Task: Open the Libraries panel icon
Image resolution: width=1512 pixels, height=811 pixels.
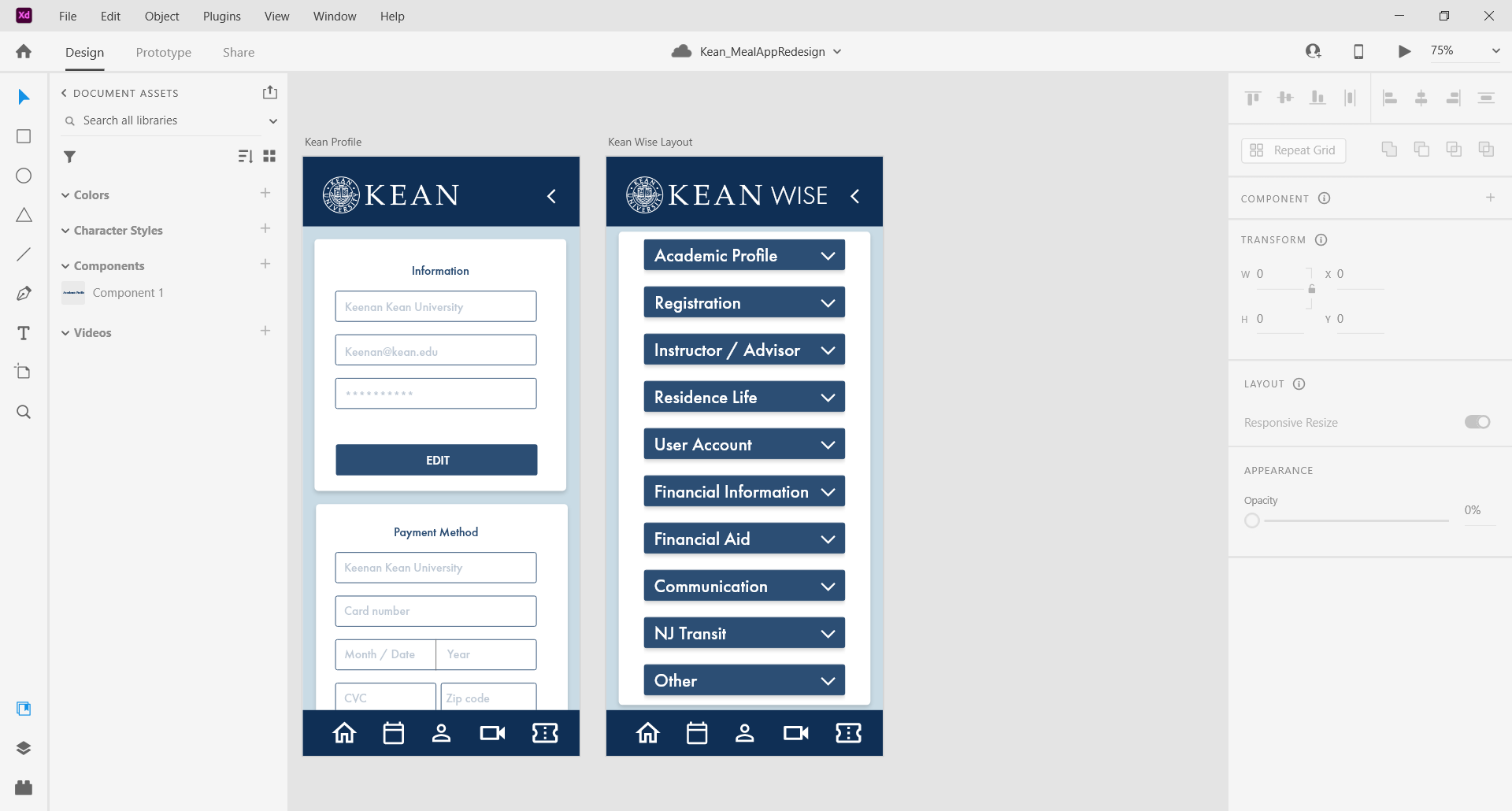Action: (24, 709)
